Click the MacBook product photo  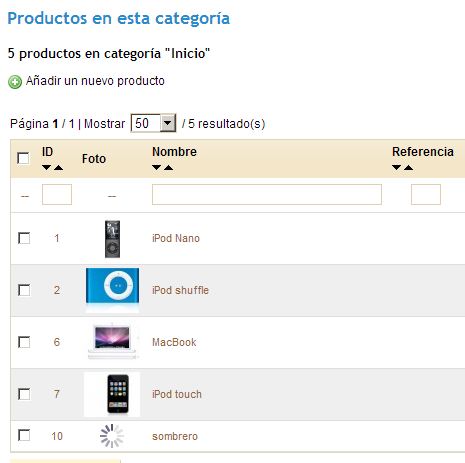tap(112, 342)
